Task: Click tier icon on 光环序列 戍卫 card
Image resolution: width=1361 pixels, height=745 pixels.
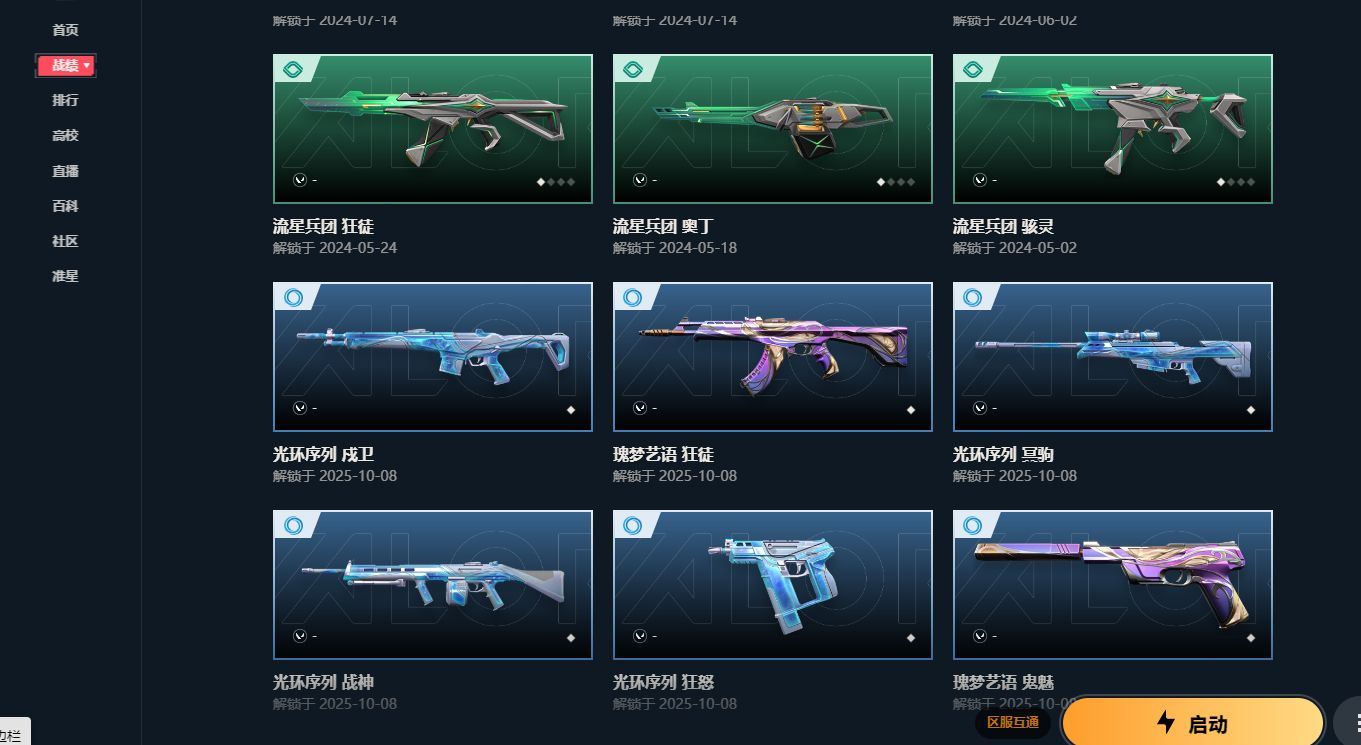Action: [292, 297]
